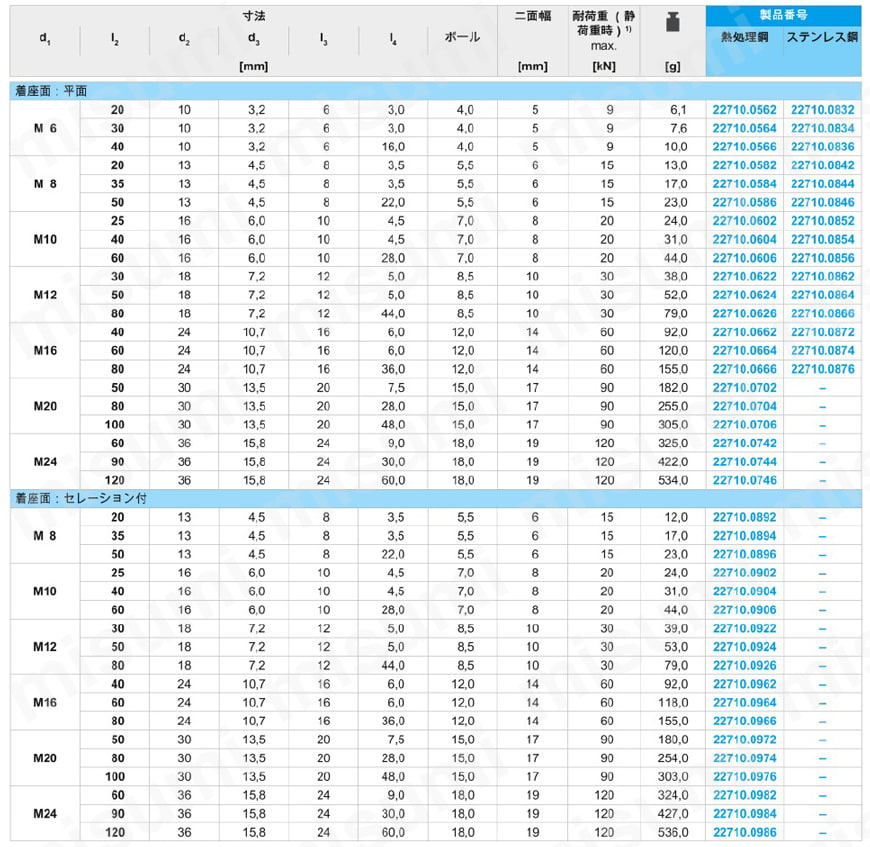This screenshot has height=847, width=870.
Task: Open stainless part 22710.0854
Action: [x=823, y=239]
